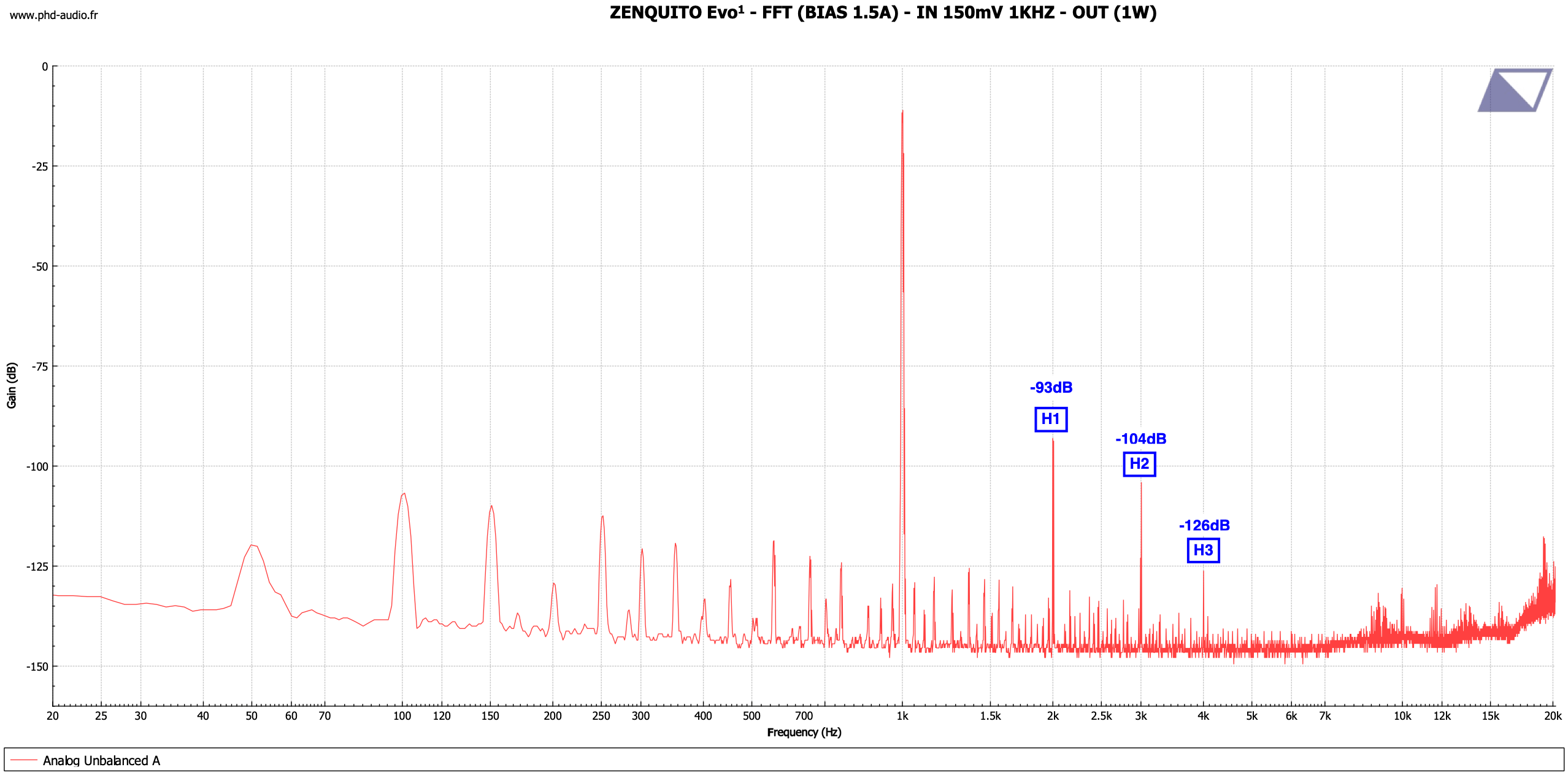
Task: Click the 3k frequency tick label
Action: pos(1141,716)
